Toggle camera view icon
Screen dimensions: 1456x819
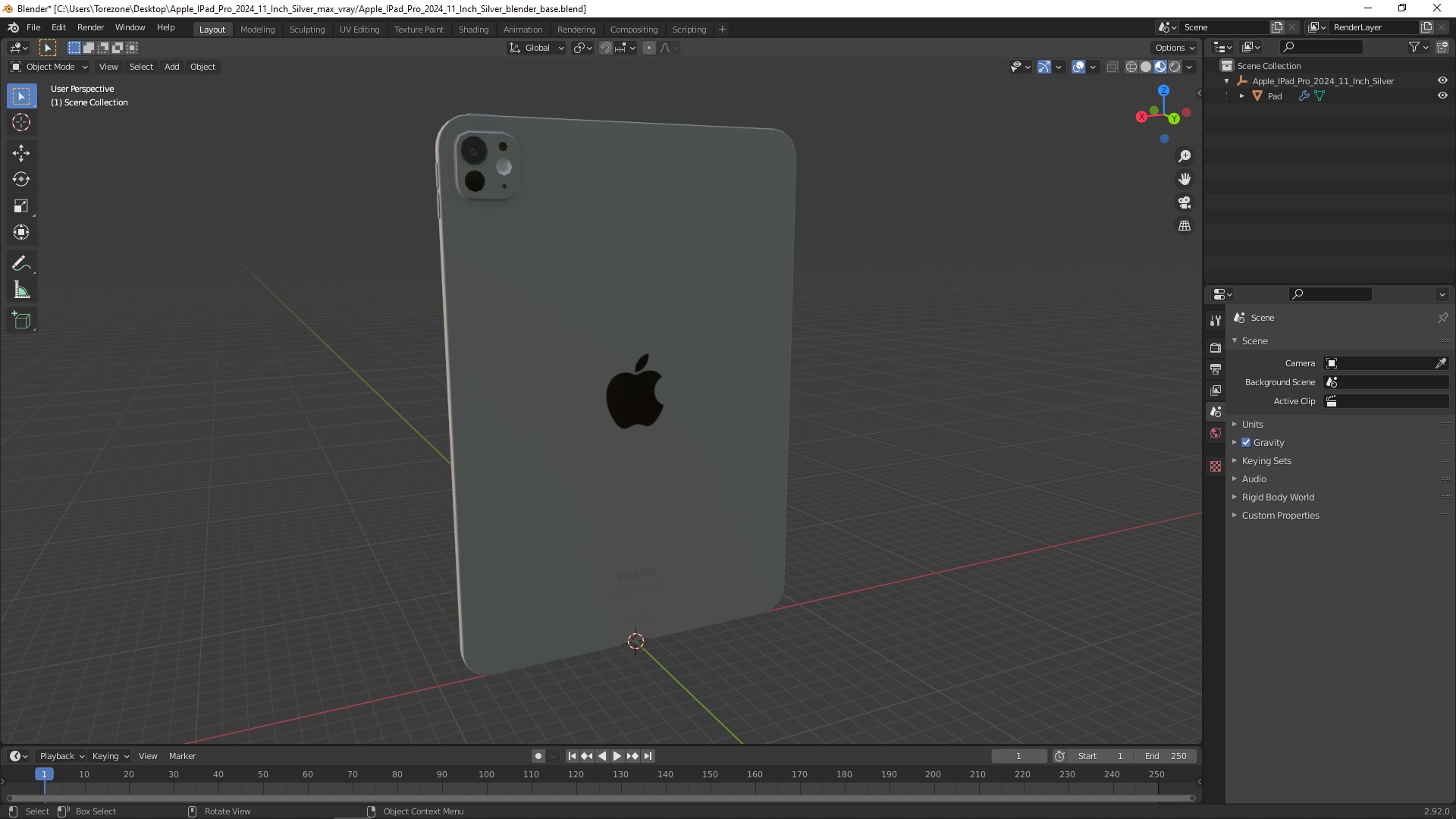1185,203
